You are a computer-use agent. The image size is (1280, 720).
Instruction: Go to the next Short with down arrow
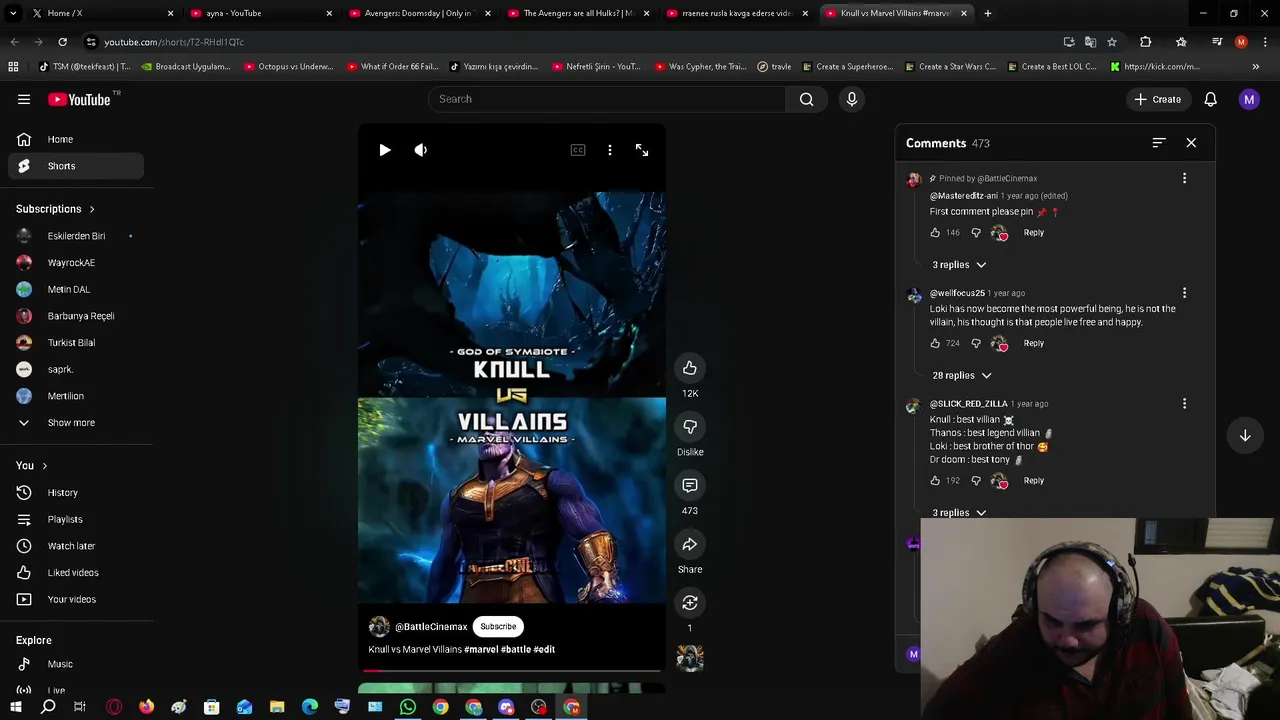click(x=1245, y=436)
